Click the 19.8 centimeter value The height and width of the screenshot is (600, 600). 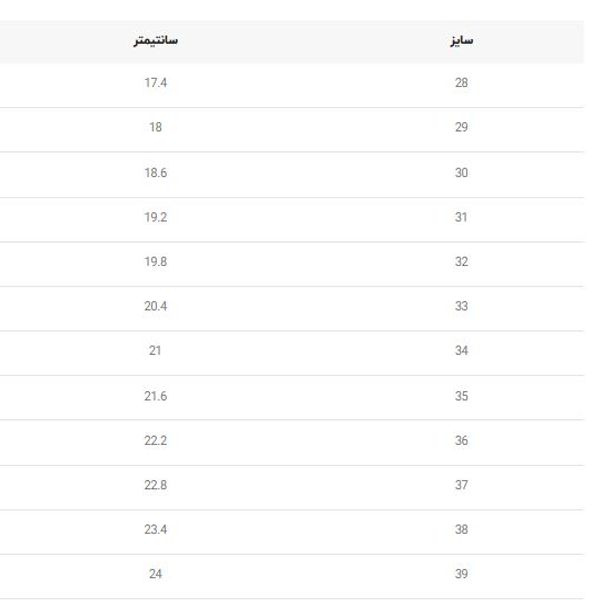(x=155, y=262)
